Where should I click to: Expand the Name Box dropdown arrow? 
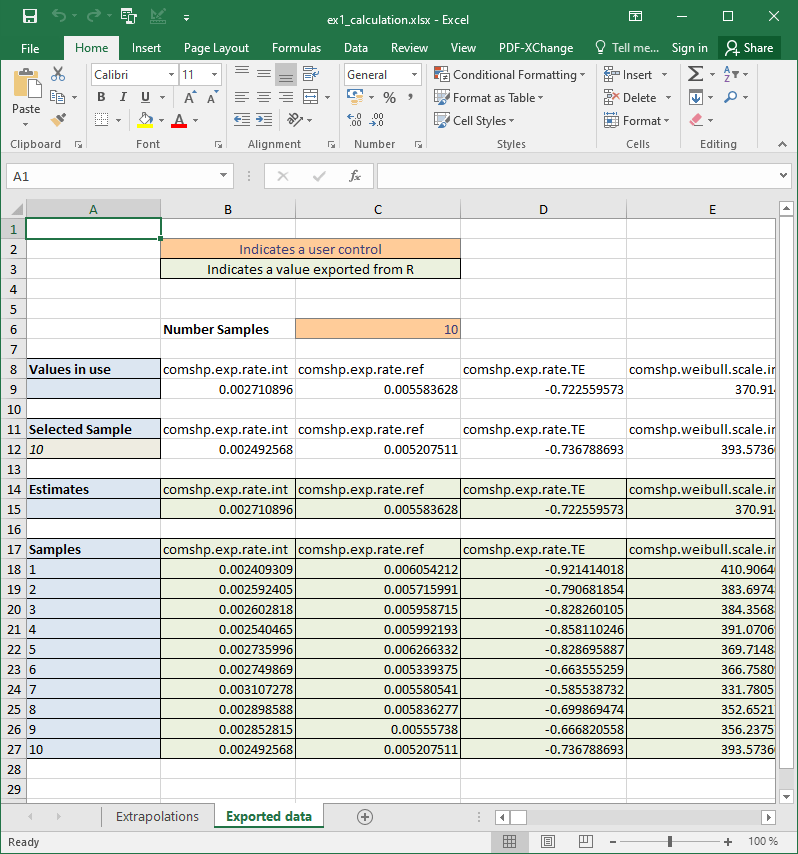coord(223,175)
